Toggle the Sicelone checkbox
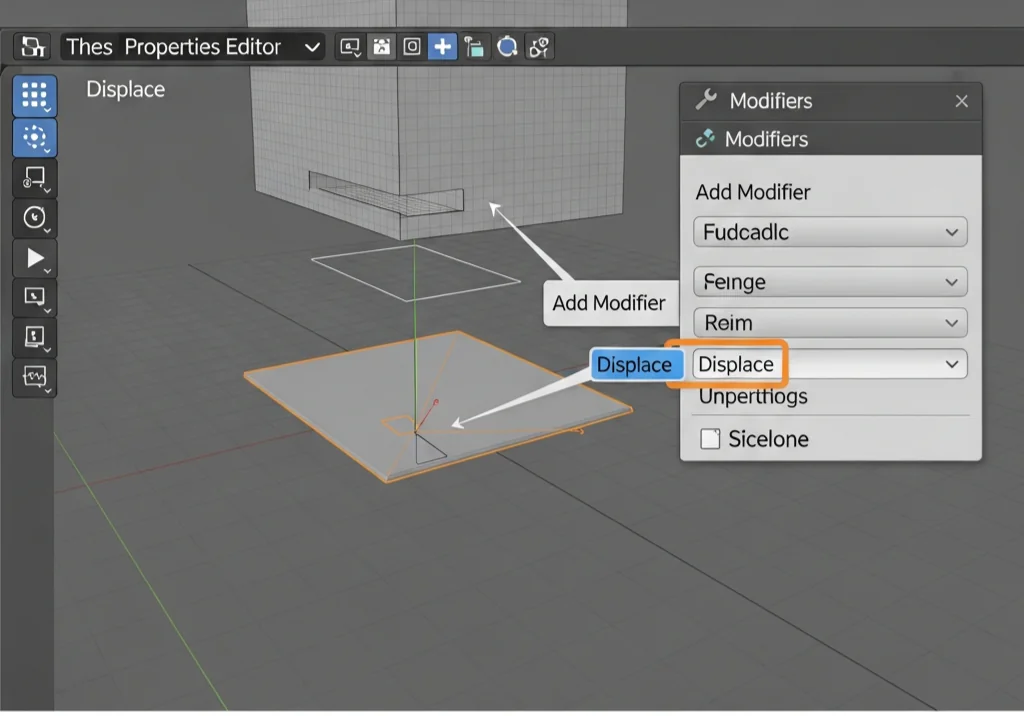Viewport: 1024px width, 716px height. tap(710, 439)
